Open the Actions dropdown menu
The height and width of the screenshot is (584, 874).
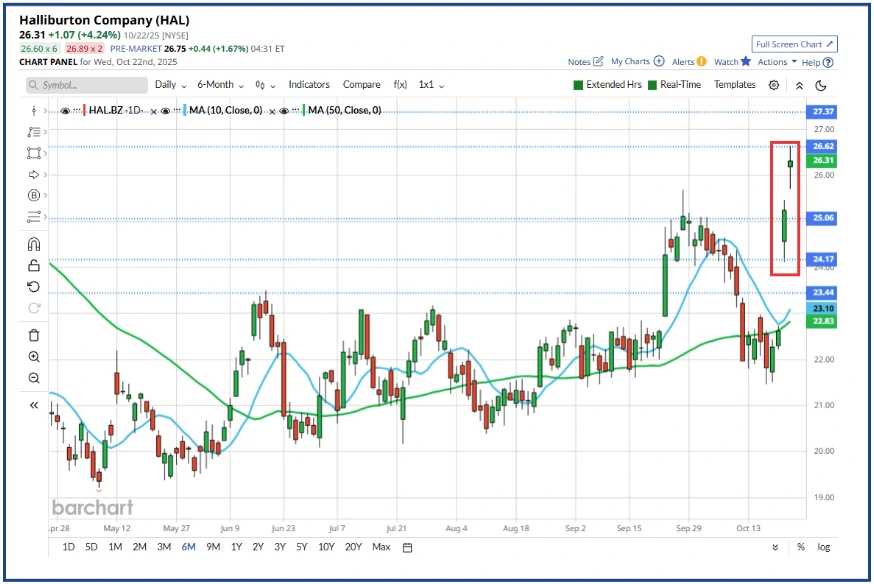pos(777,62)
